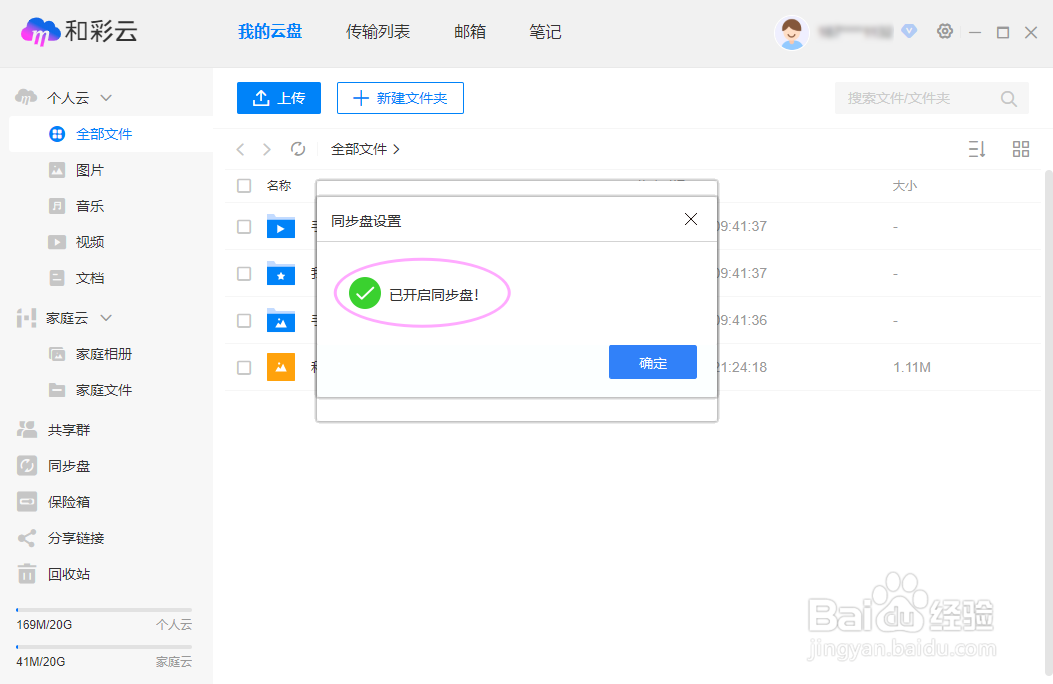Screen dimensions: 1053x684
Task: Open the 保险箱 (Safe Box) feature
Action: (x=80, y=501)
